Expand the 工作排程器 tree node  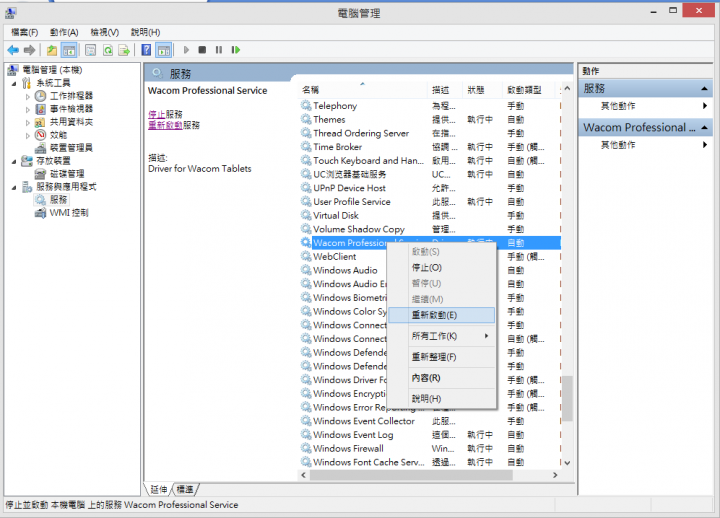click(28, 96)
